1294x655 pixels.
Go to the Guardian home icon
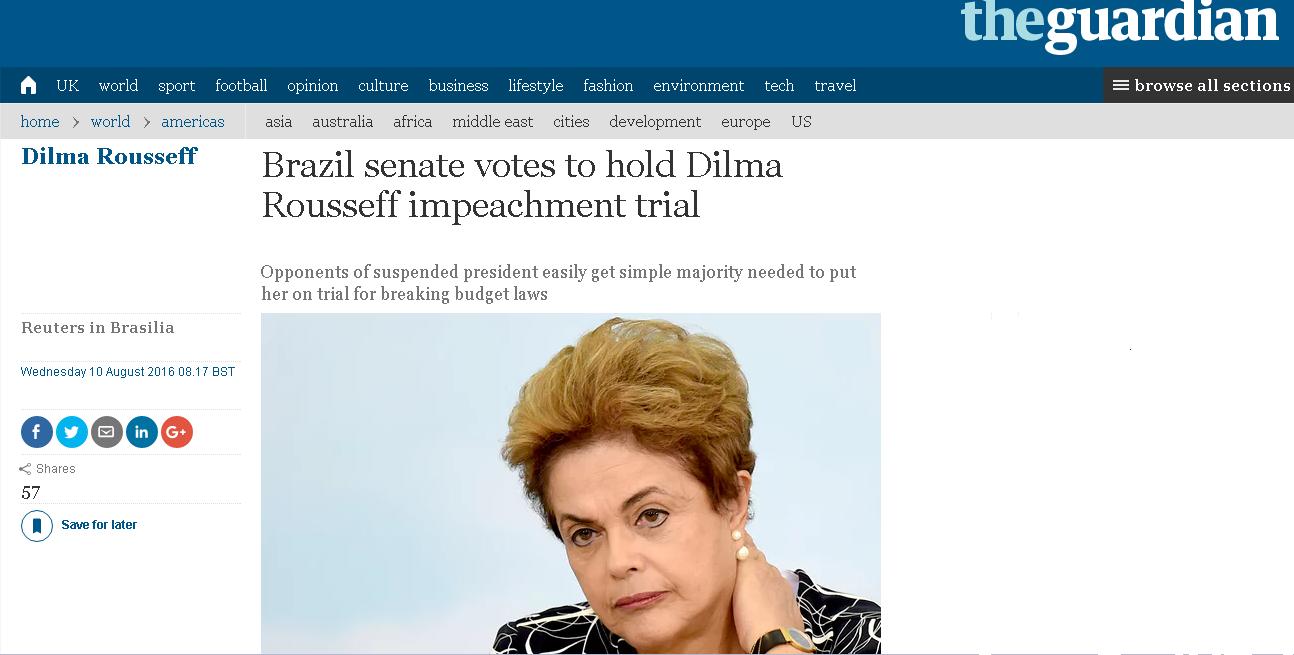click(28, 86)
